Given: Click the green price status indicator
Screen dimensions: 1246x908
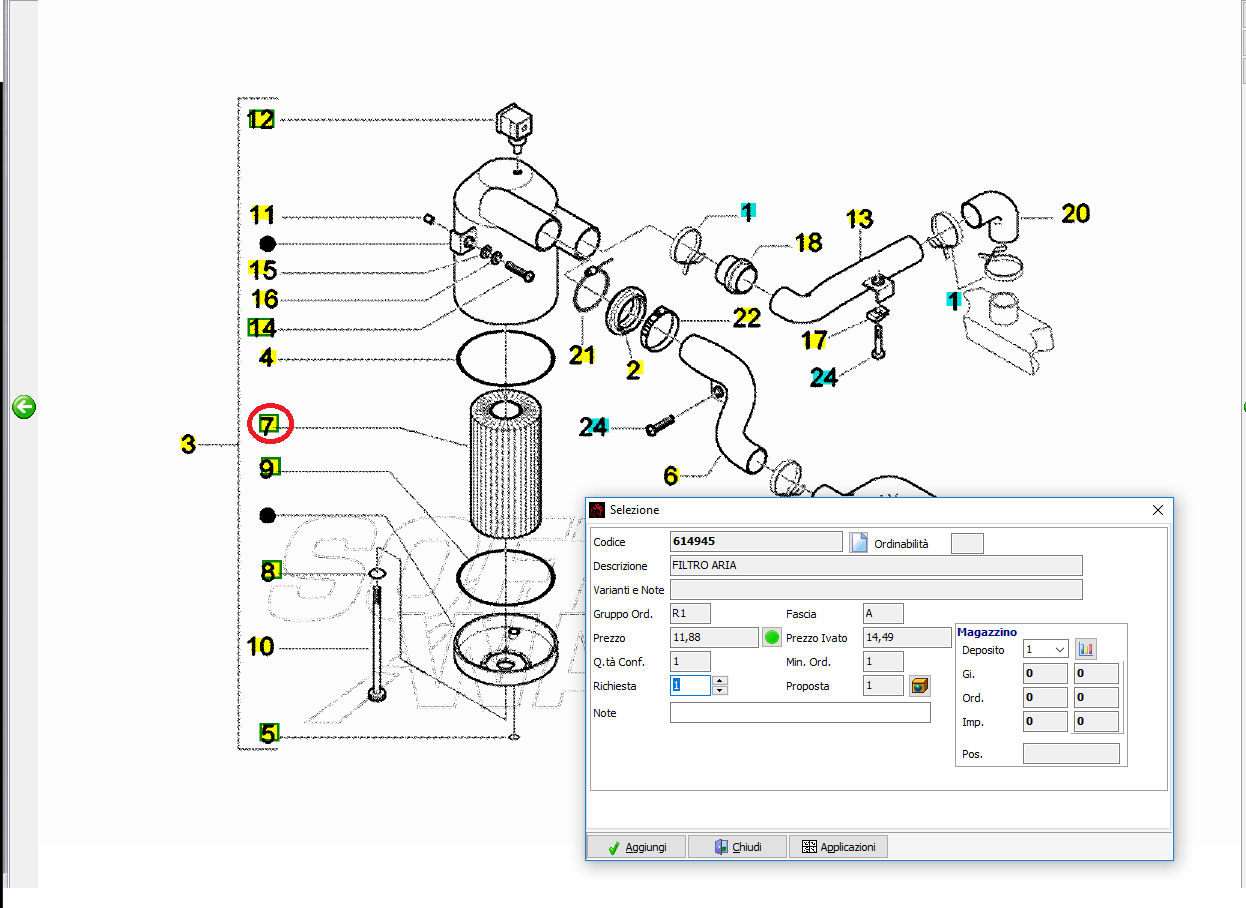Looking at the screenshot, I should pos(771,637).
